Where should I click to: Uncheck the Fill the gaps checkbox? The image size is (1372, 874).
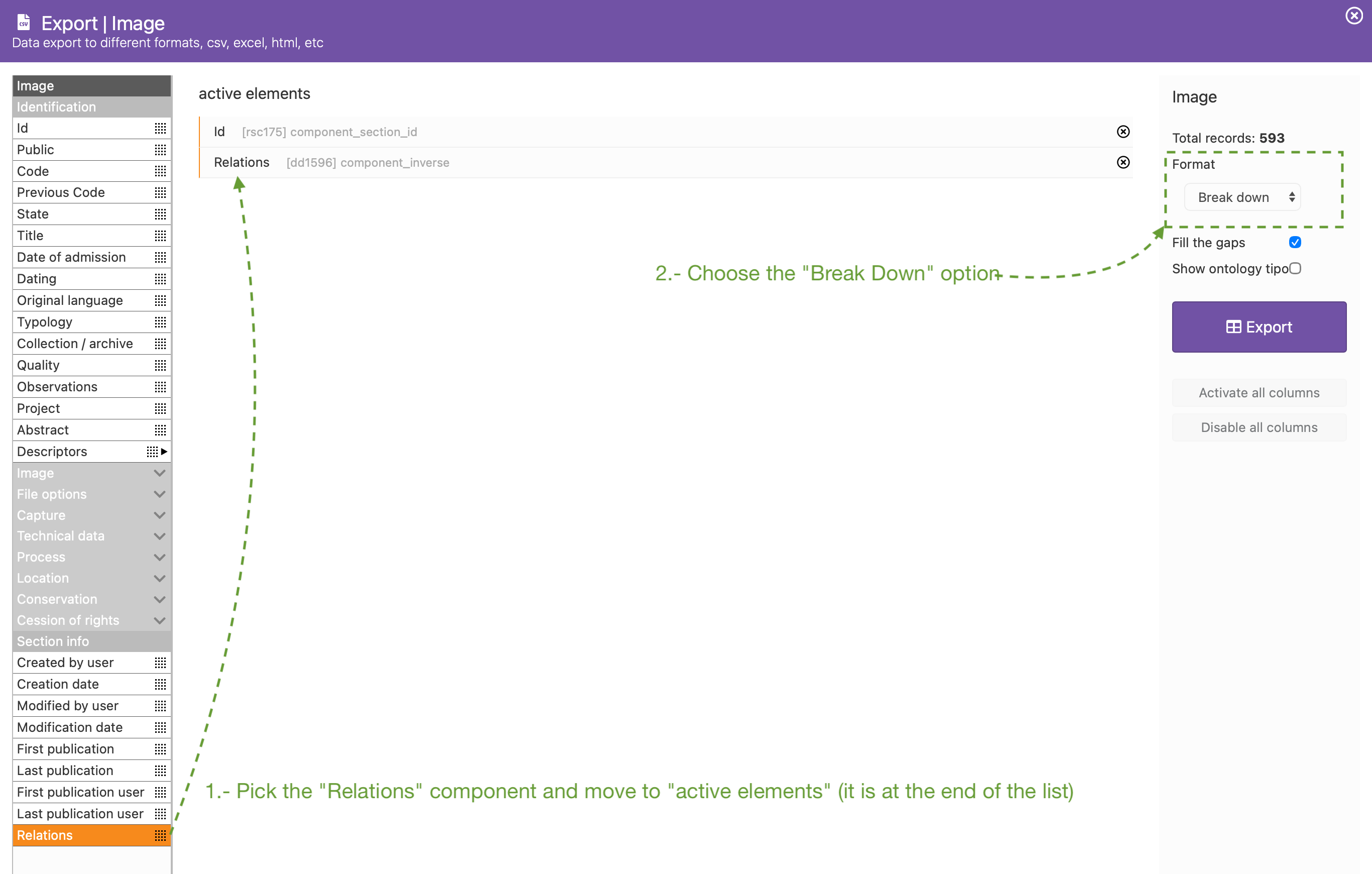[x=1295, y=242]
